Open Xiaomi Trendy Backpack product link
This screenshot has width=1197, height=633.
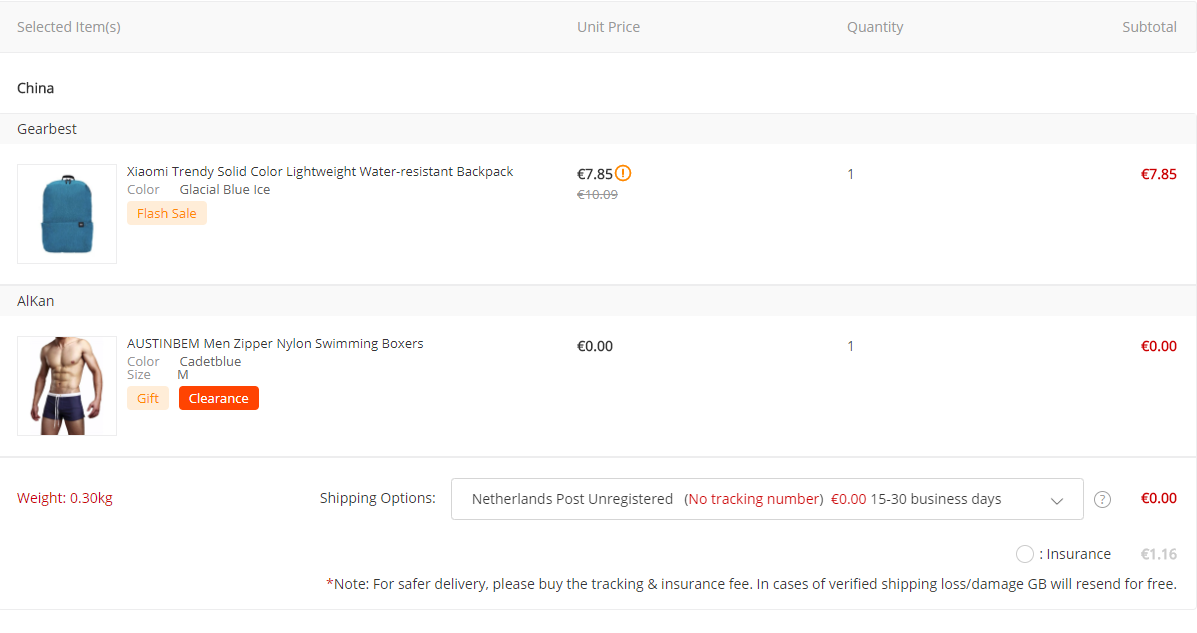[x=320, y=172]
